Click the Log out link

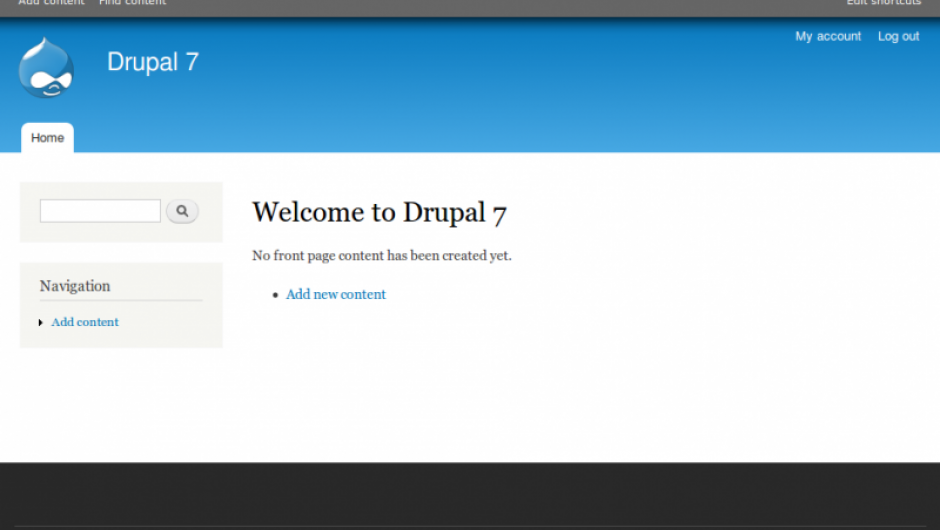(x=898, y=37)
